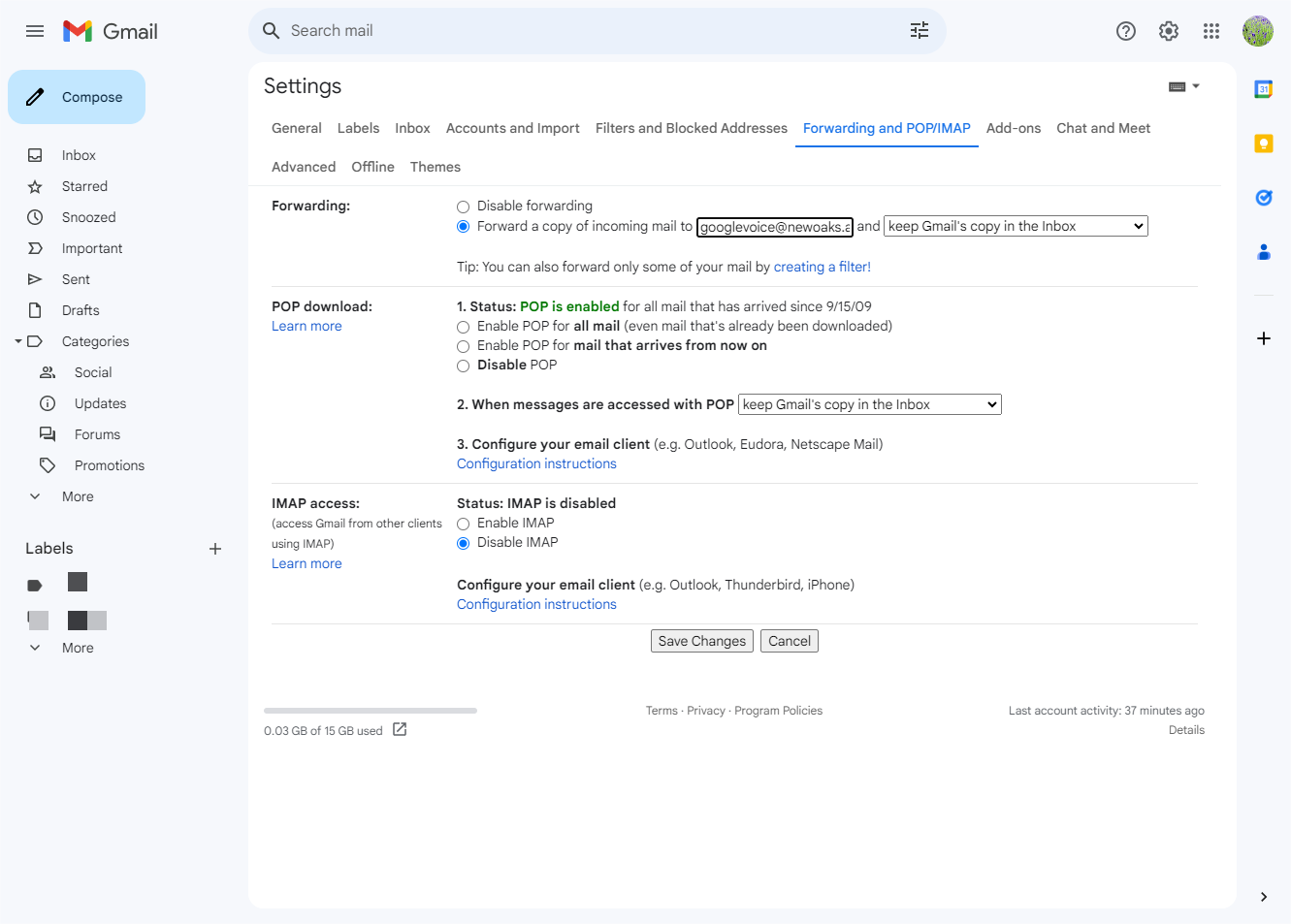Choose Enable POP for all mail
This screenshot has width=1291, height=924.
click(463, 327)
